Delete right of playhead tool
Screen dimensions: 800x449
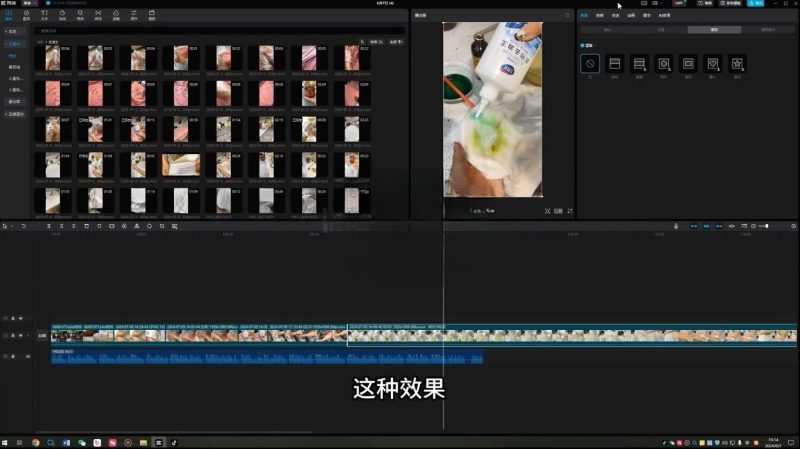(74, 226)
